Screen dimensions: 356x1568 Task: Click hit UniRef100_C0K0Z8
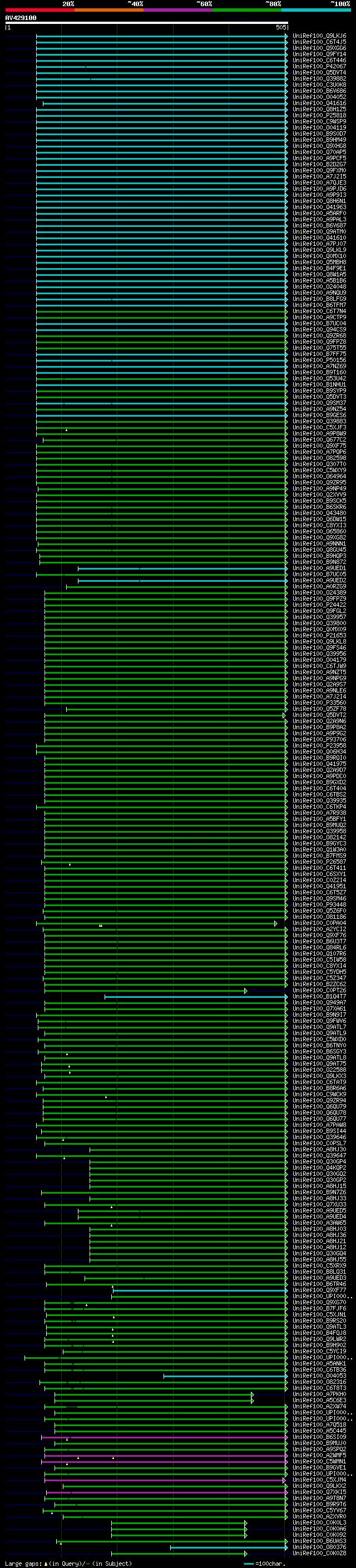319,1554
